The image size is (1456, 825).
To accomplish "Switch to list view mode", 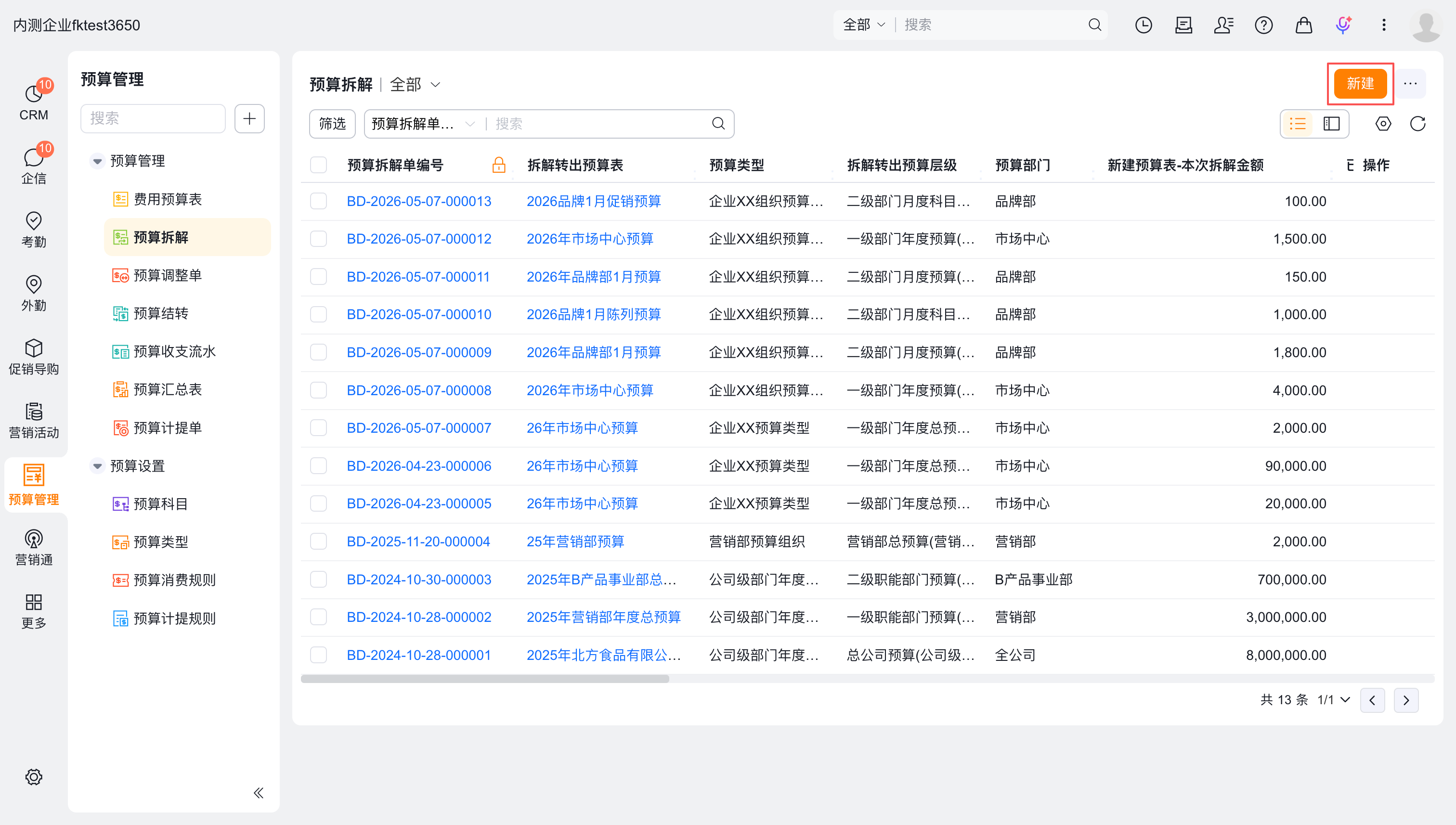I will click(1297, 124).
